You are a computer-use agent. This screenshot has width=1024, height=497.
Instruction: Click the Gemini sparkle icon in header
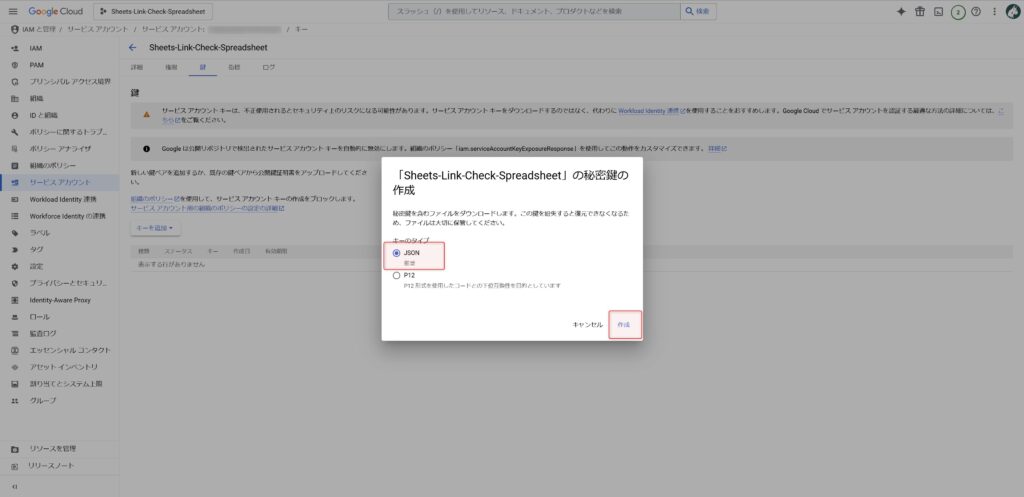[901, 11]
